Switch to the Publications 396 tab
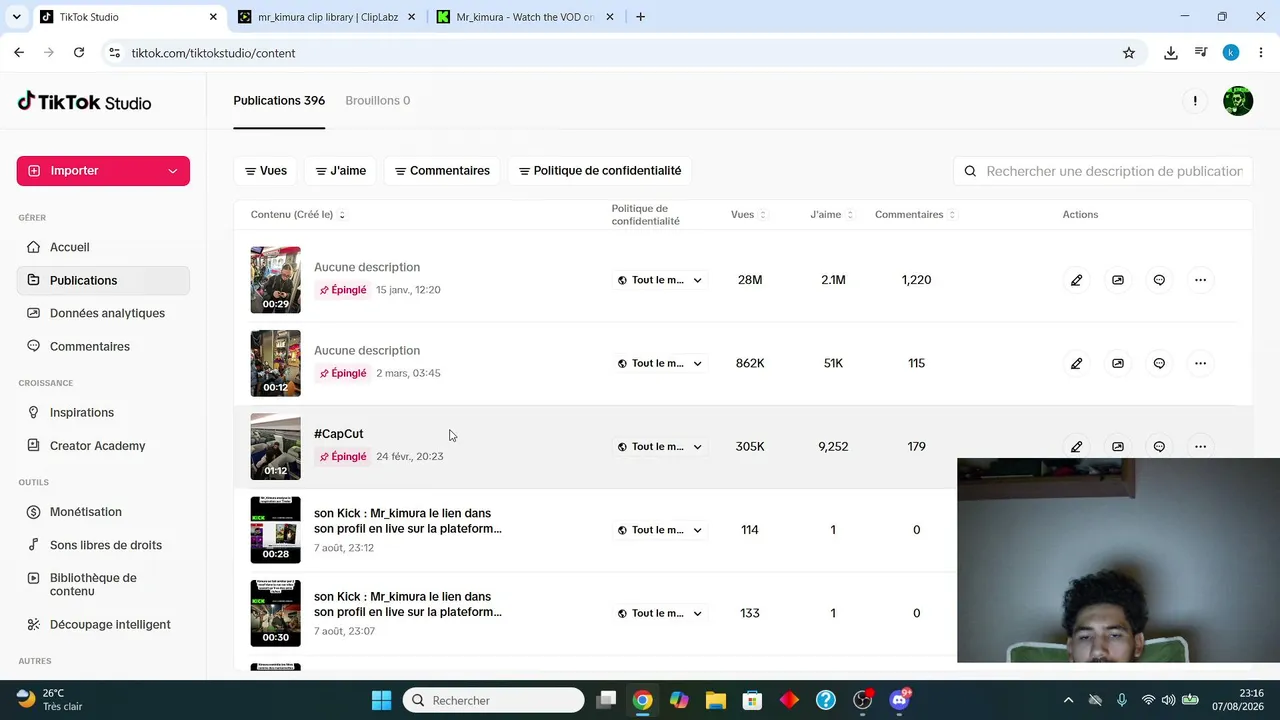The height and width of the screenshot is (720, 1280). point(279,101)
